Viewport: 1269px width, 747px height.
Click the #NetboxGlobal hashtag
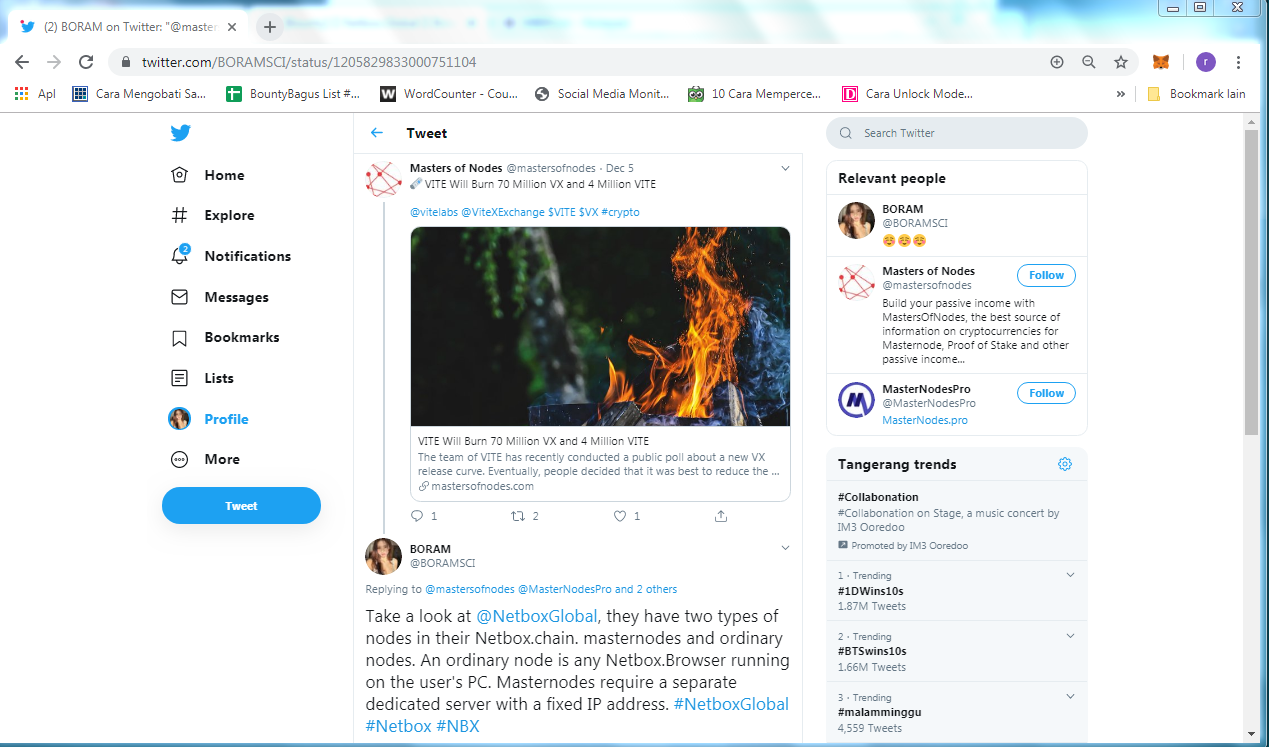click(x=731, y=704)
